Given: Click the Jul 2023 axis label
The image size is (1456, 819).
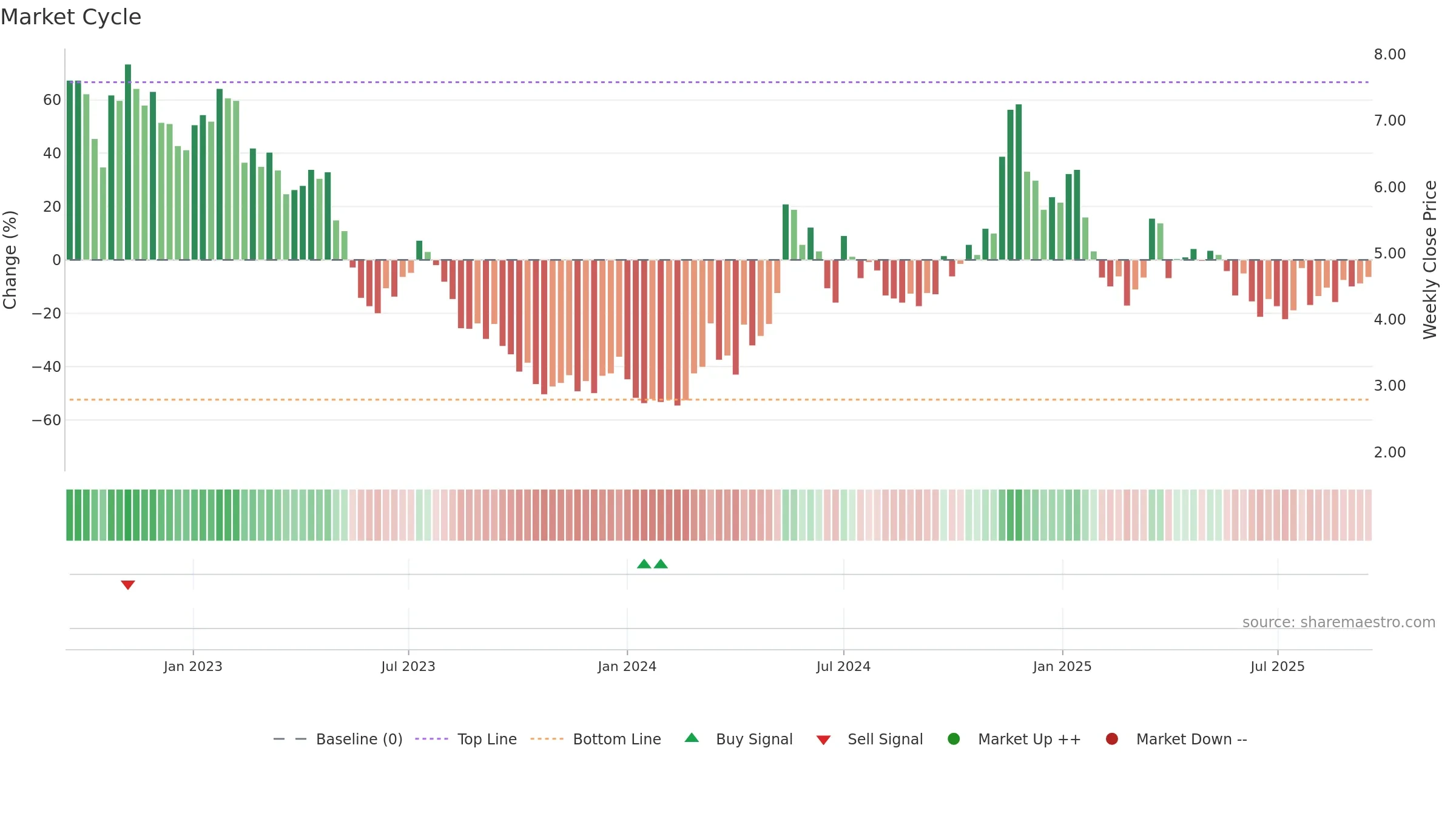Looking at the screenshot, I should 408,666.
